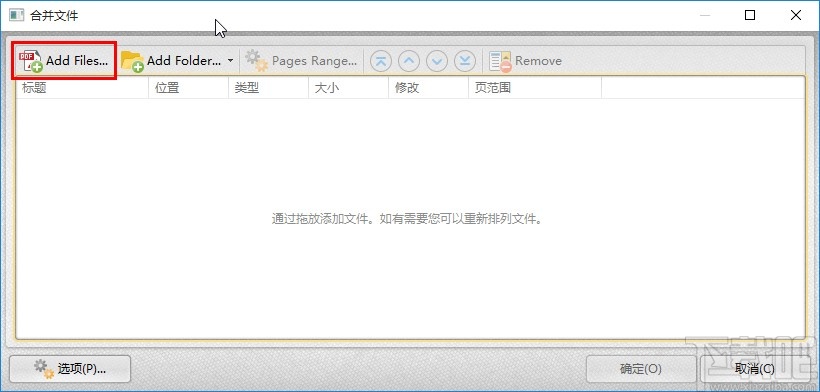Click the 合并文件 title bar app icon

point(17,15)
